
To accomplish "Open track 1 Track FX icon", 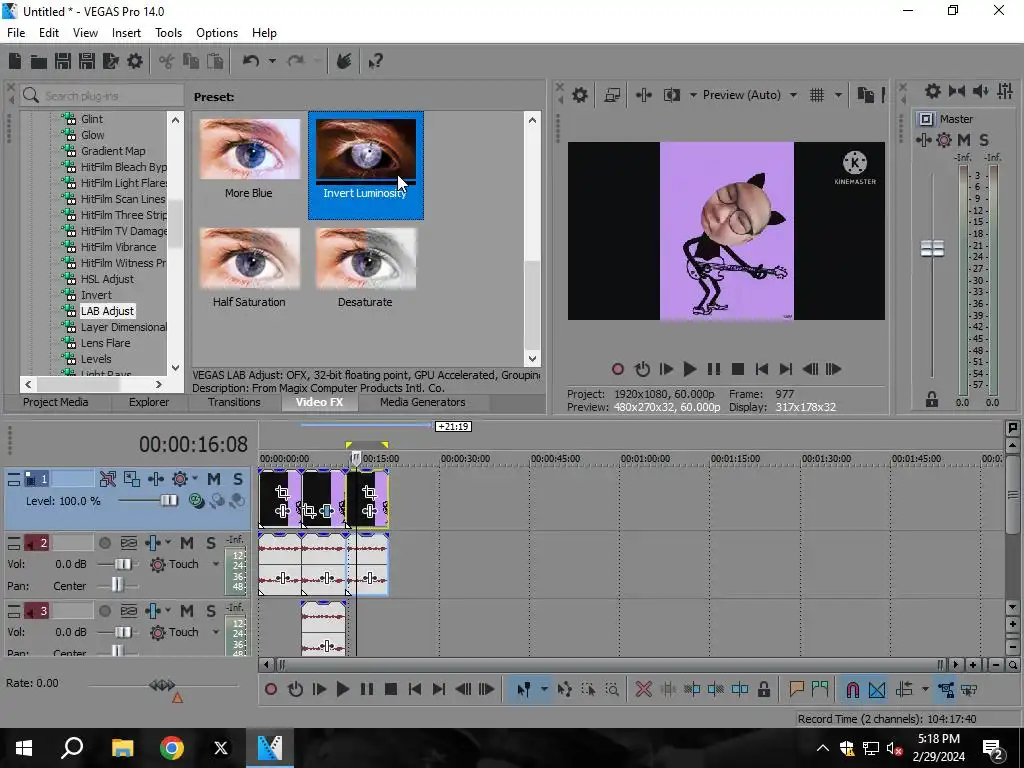I will [x=155, y=479].
